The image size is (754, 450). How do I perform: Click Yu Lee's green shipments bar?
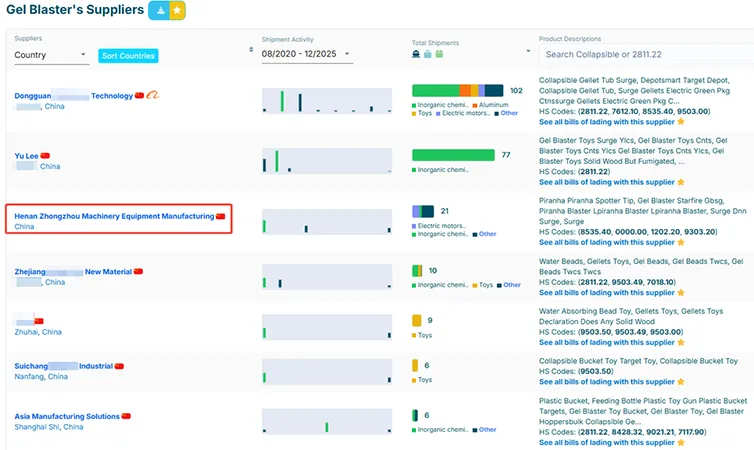pos(453,155)
